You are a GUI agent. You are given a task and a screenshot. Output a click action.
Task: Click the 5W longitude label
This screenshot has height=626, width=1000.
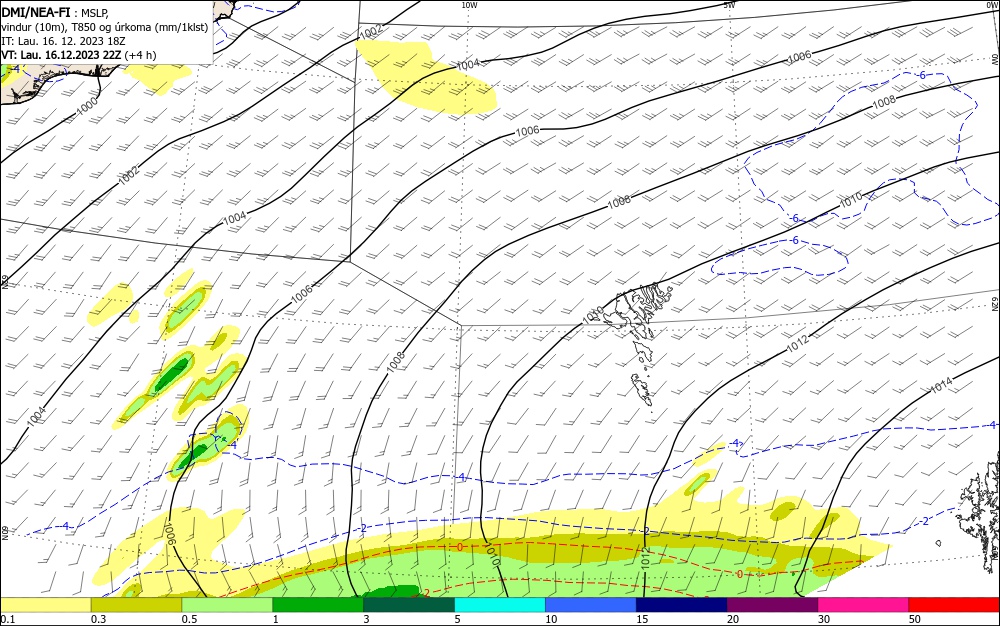pyautogui.click(x=730, y=5)
